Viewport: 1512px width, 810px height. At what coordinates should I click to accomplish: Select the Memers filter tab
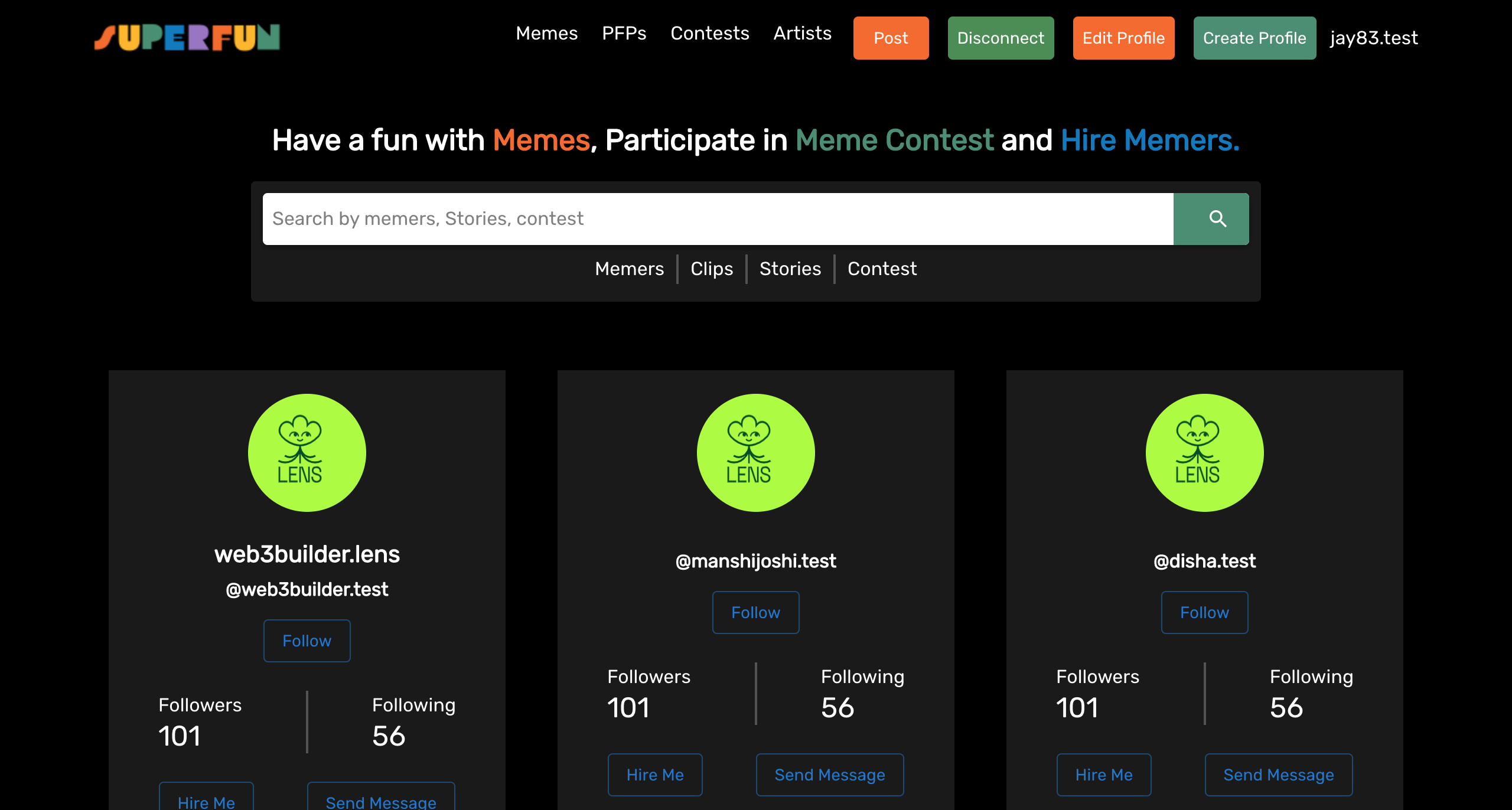(629, 269)
